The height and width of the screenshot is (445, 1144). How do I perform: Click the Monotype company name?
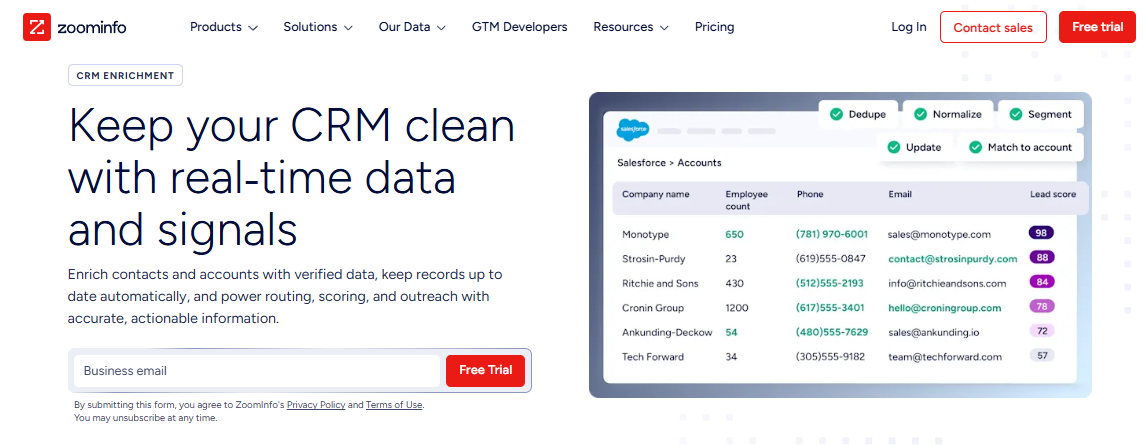click(645, 235)
